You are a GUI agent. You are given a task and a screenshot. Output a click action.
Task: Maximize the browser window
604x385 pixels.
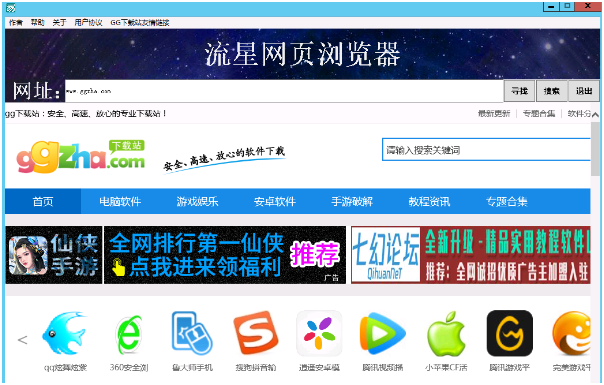click(x=567, y=6)
